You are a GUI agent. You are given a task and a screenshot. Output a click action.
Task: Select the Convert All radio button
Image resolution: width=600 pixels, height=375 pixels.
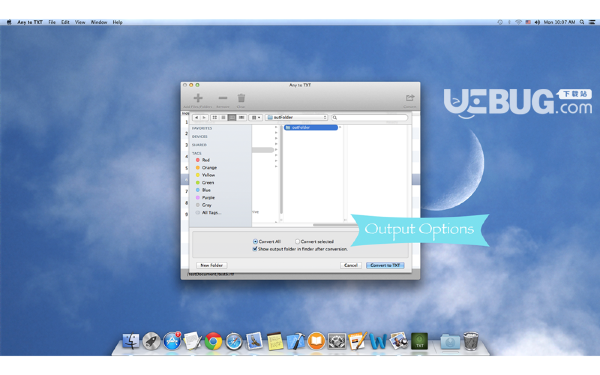click(x=255, y=241)
